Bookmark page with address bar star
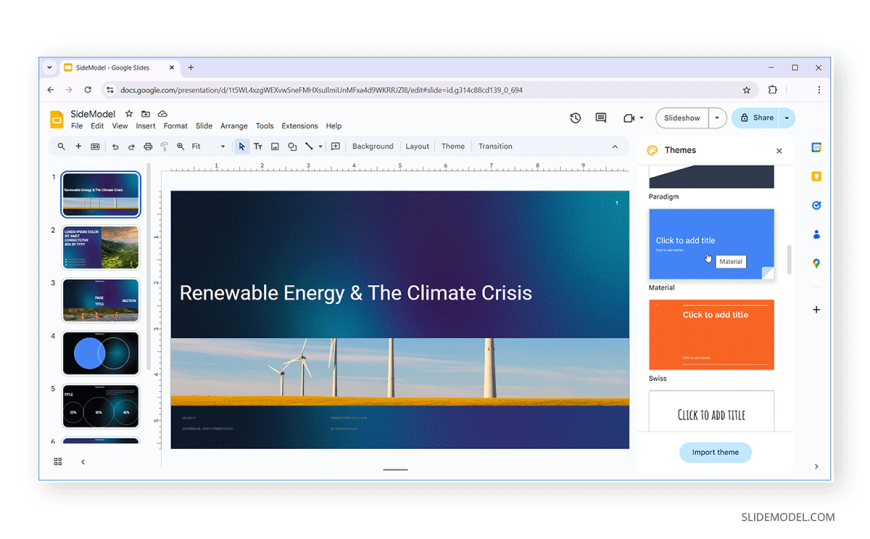The height and width of the screenshot is (539, 870). pyautogui.click(x=746, y=90)
